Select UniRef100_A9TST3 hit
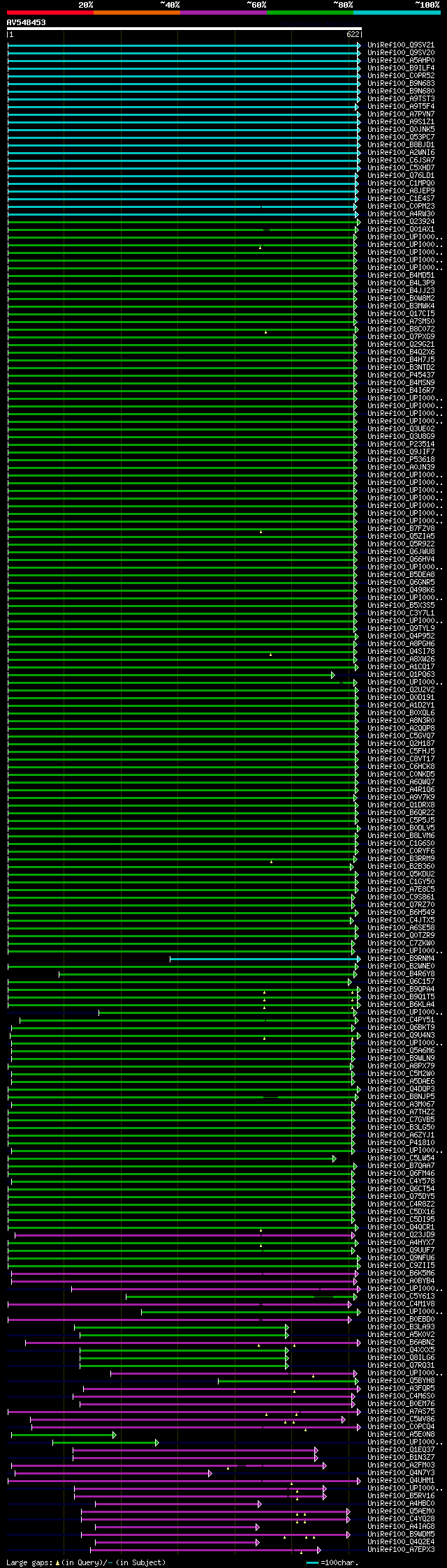 401,99
